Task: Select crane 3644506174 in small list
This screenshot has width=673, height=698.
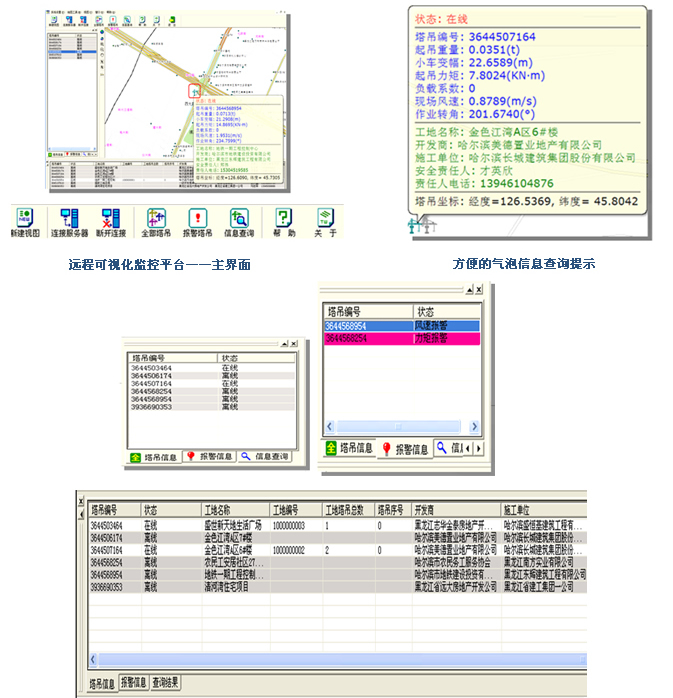Action: pyautogui.click(x=212, y=376)
